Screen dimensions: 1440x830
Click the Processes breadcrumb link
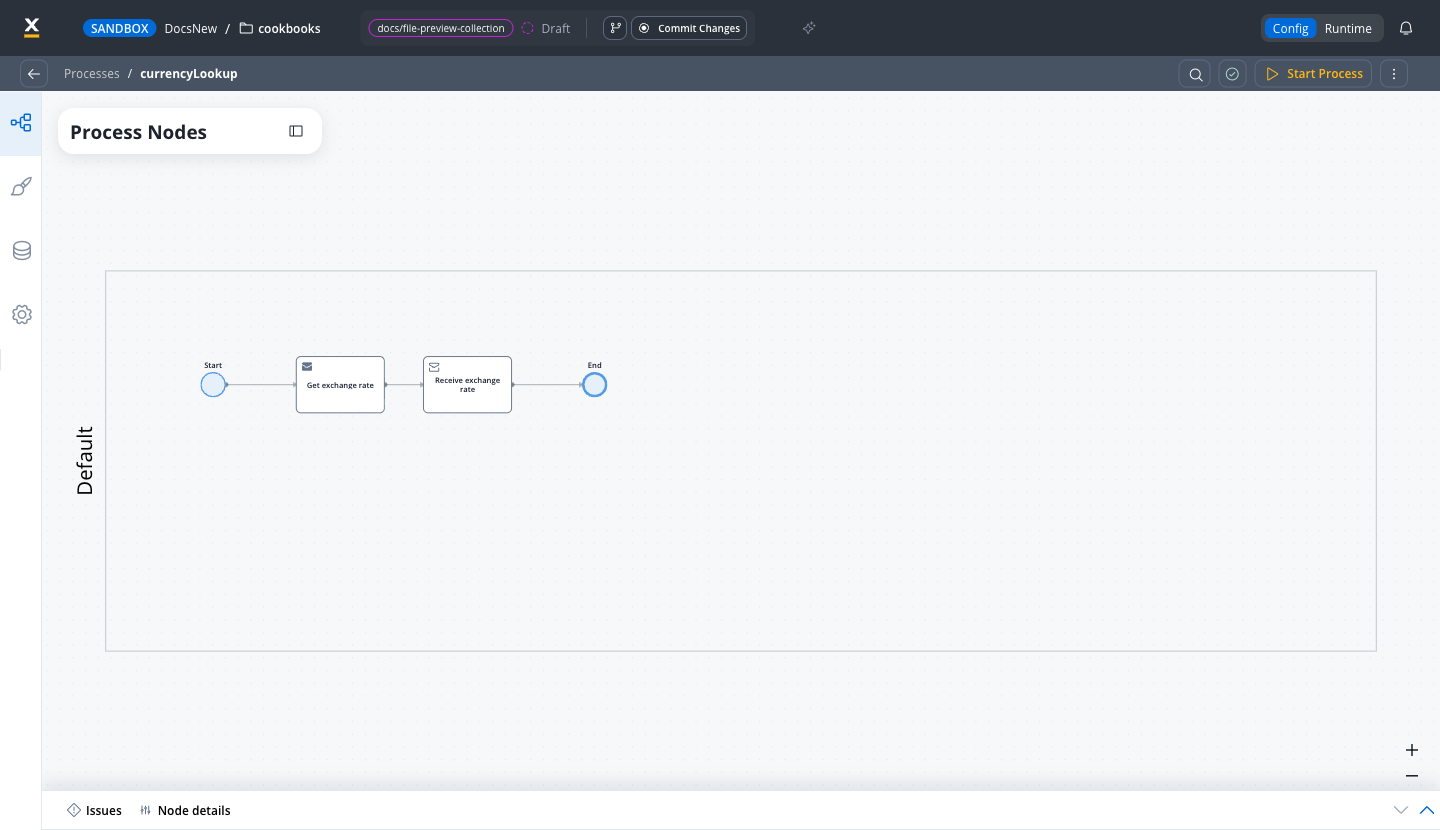[x=92, y=73]
